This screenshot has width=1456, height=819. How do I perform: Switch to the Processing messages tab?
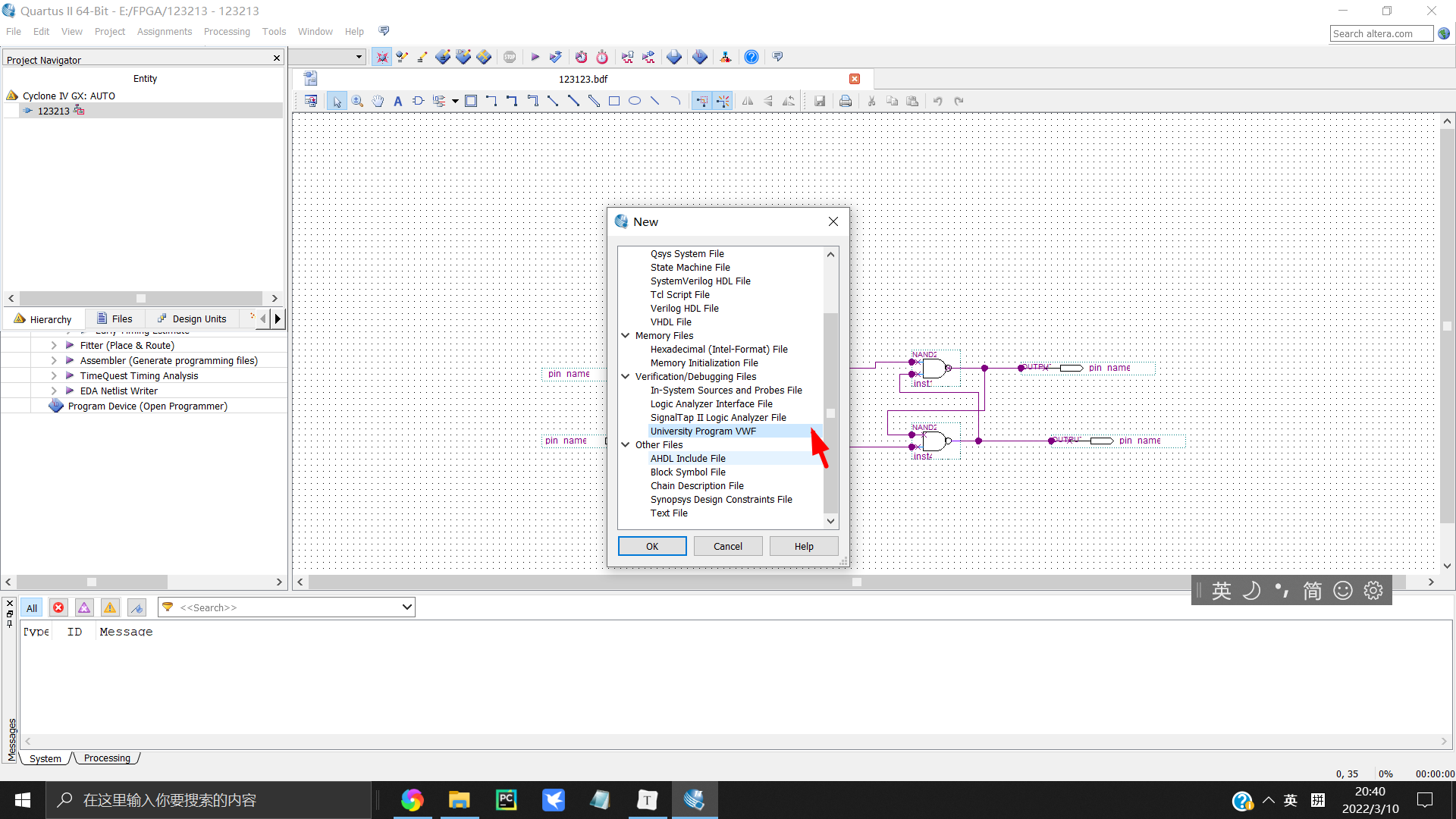pos(107,758)
